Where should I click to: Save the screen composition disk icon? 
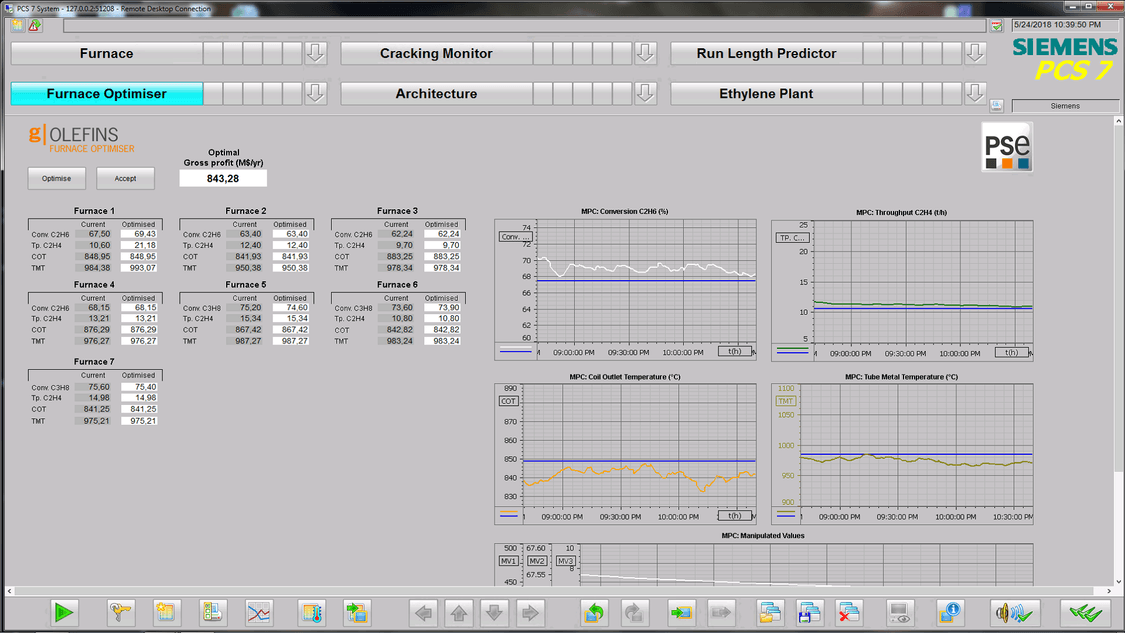[x=809, y=612]
